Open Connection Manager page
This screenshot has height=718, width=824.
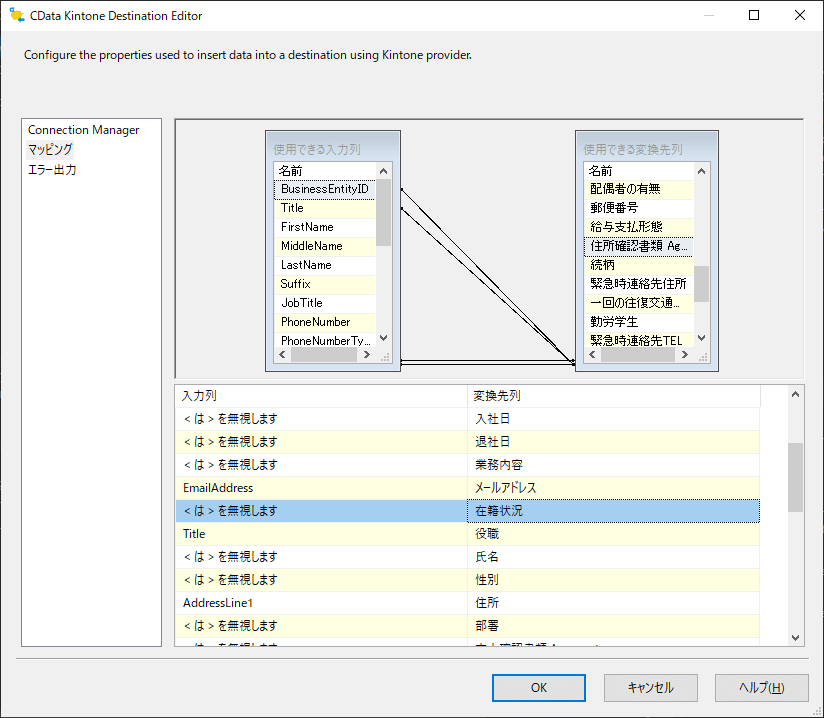click(83, 130)
